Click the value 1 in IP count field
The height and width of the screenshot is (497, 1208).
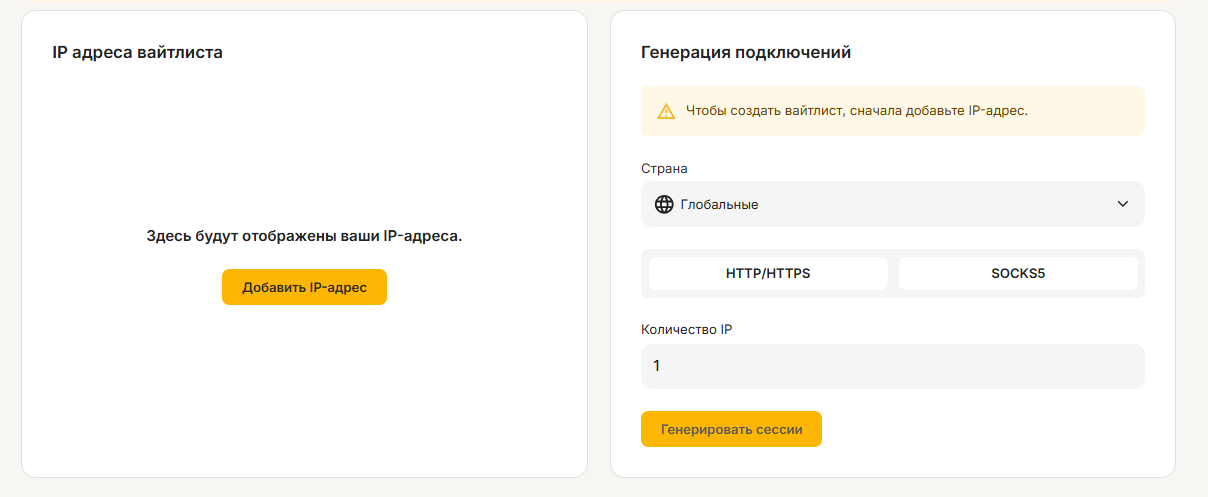coord(657,366)
